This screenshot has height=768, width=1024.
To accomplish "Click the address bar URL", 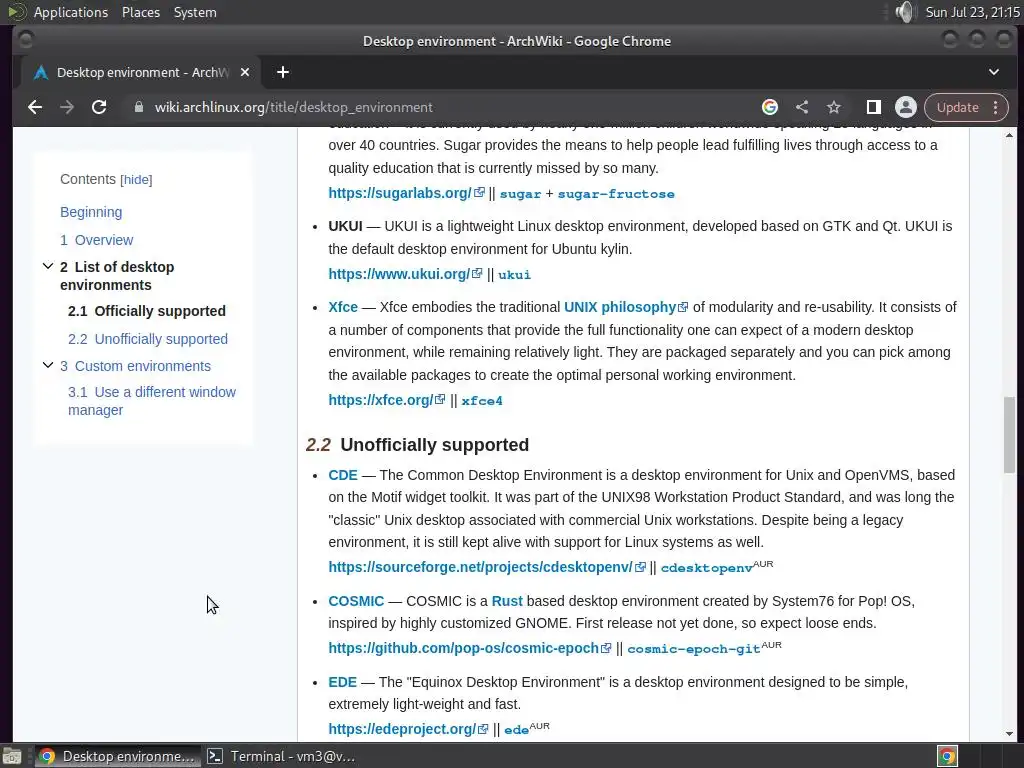I will pyautogui.click(x=293, y=107).
